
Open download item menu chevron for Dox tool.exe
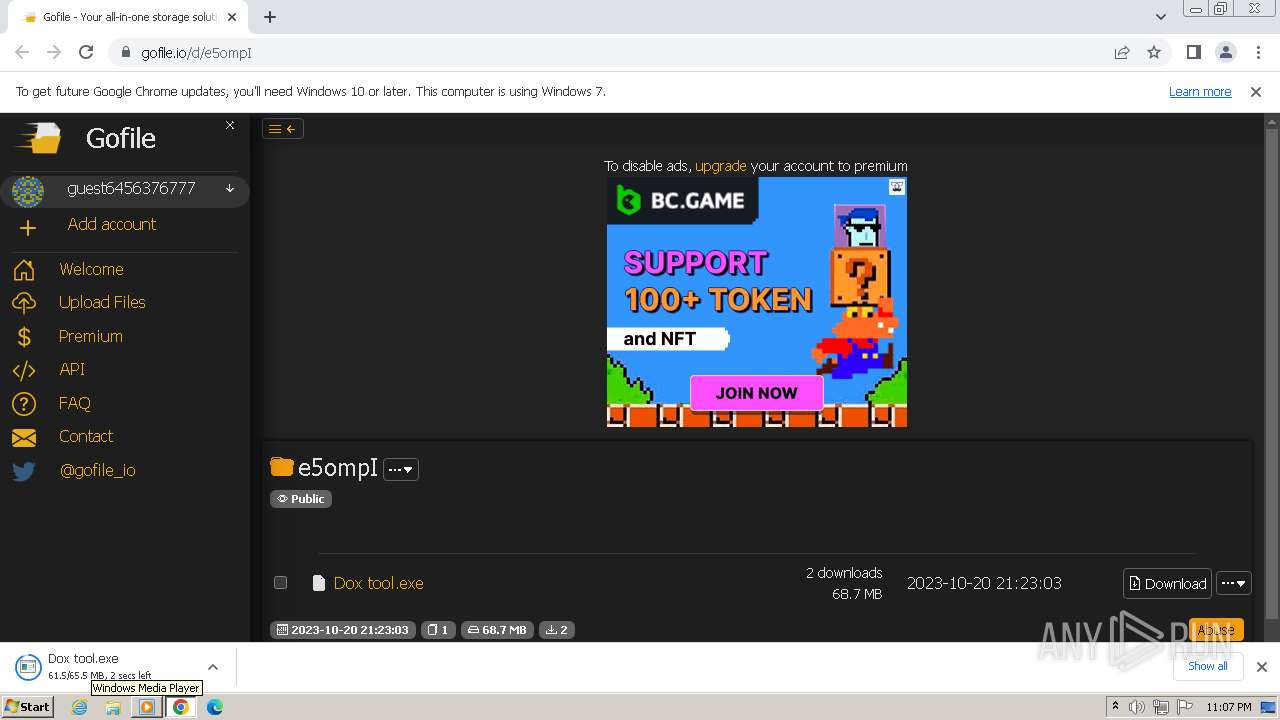point(213,667)
